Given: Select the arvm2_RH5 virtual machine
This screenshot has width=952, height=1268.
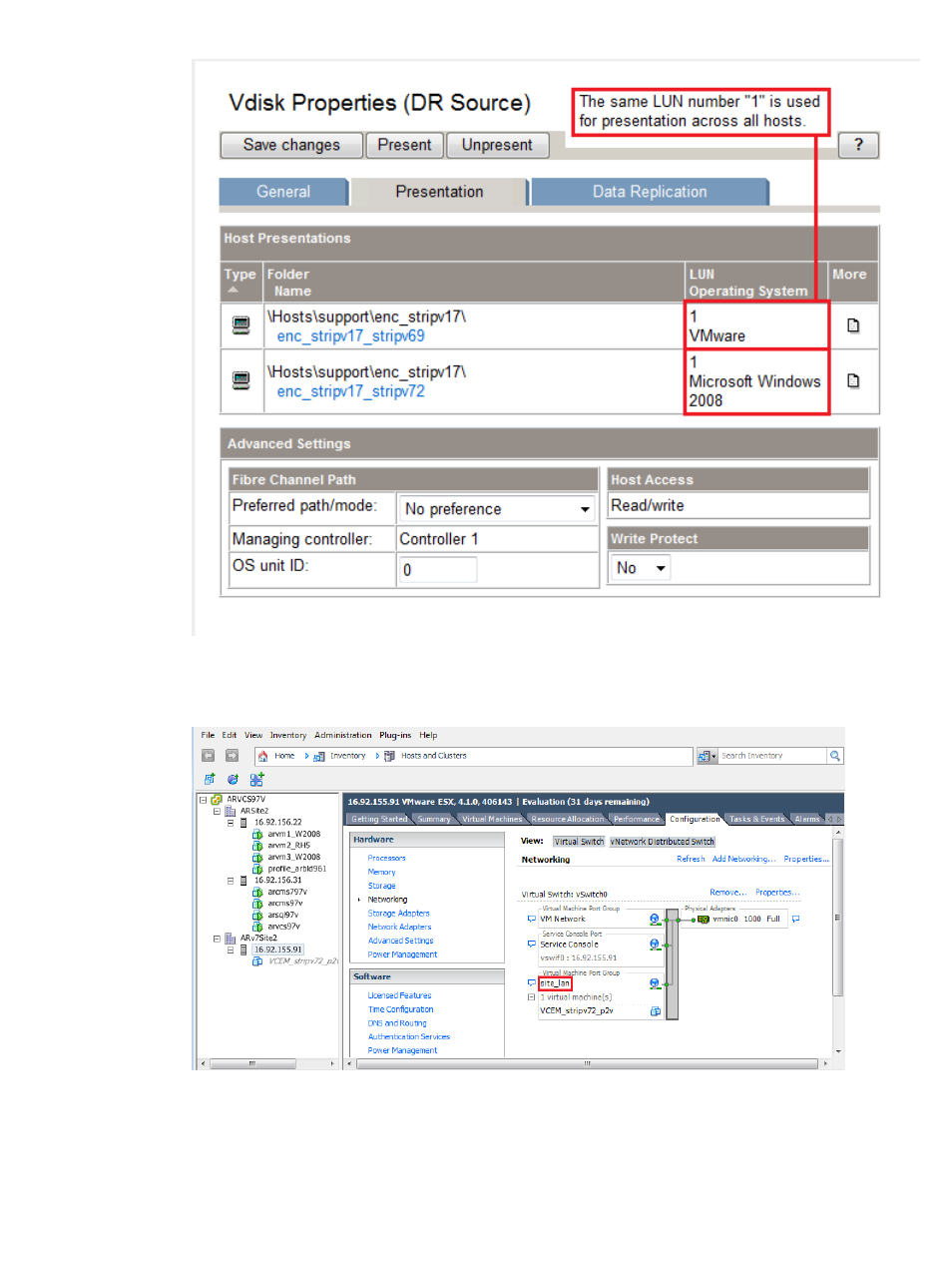Looking at the screenshot, I should [288, 846].
